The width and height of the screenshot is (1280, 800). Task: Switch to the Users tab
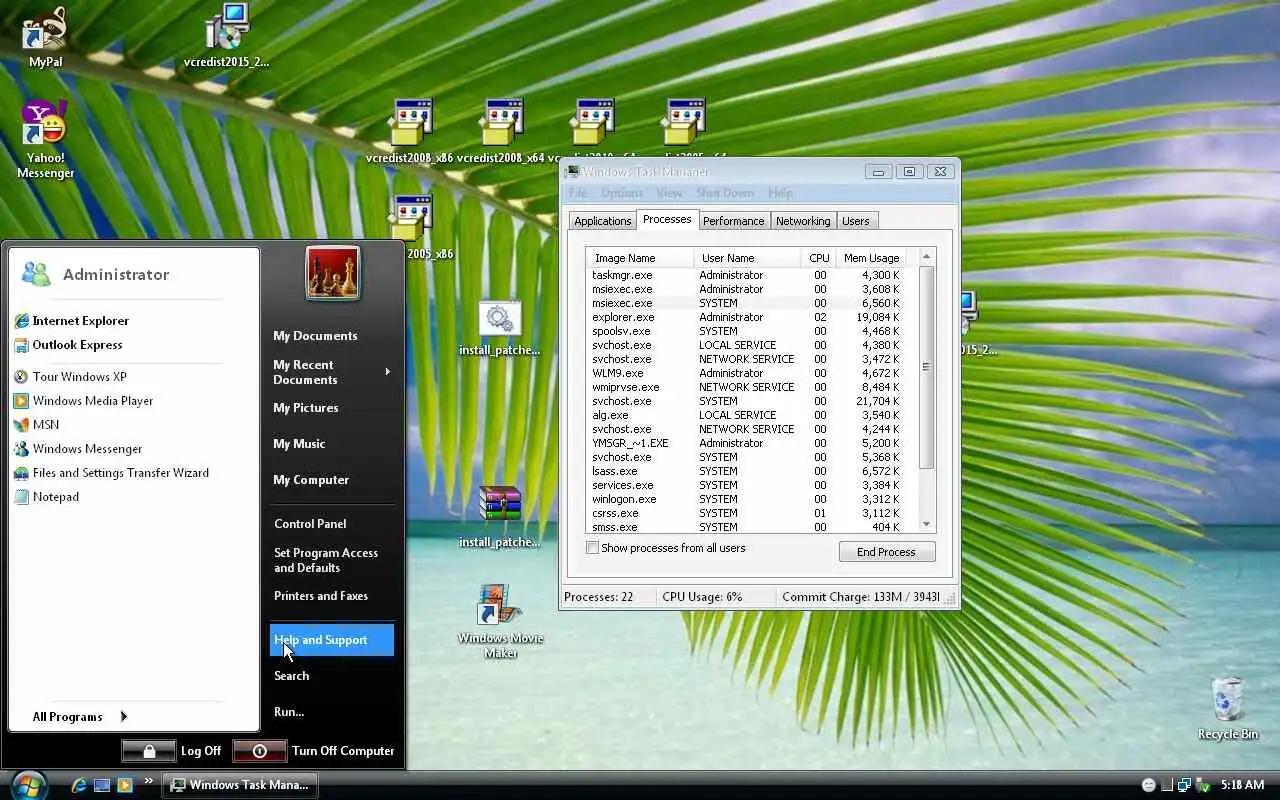[x=856, y=221]
